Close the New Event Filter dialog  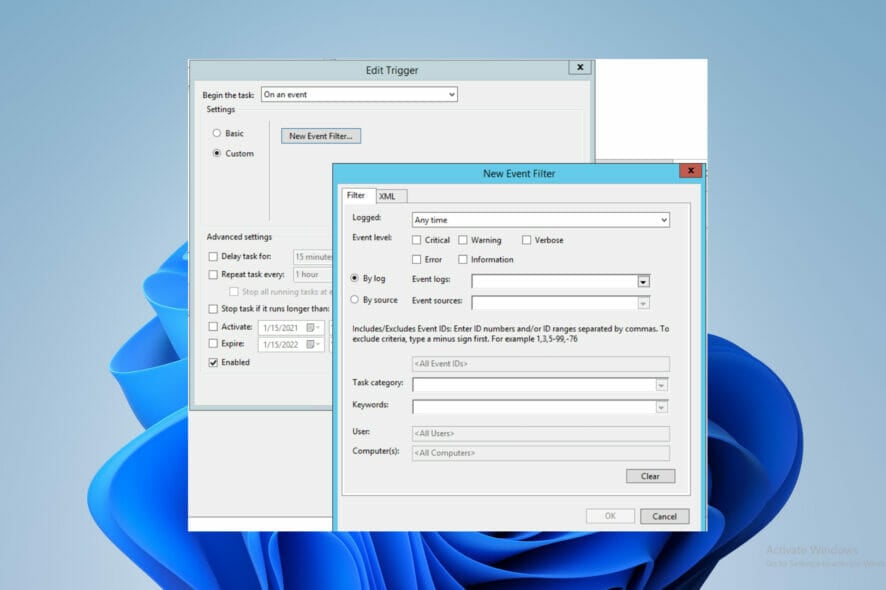[x=690, y=172]
